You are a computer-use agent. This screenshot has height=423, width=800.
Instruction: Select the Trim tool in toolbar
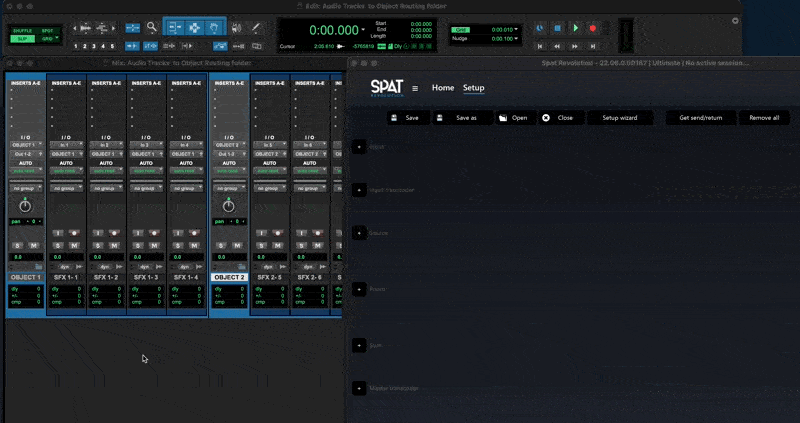174,28
